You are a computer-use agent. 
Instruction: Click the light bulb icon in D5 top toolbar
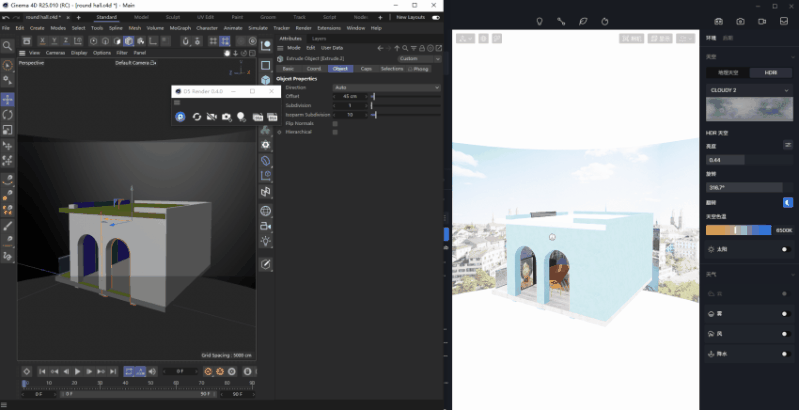pyautogui.click(x=539, y=20)
